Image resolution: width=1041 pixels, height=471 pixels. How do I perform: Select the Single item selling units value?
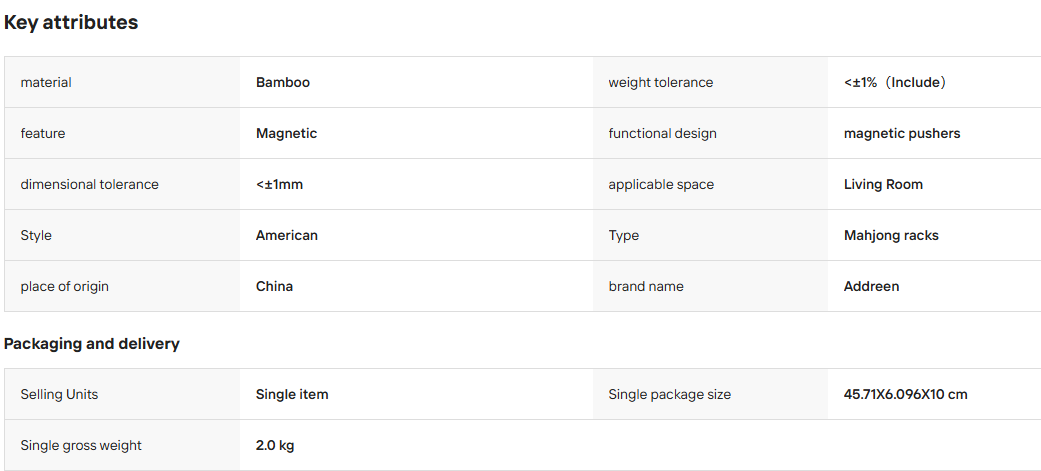(292, 395)
